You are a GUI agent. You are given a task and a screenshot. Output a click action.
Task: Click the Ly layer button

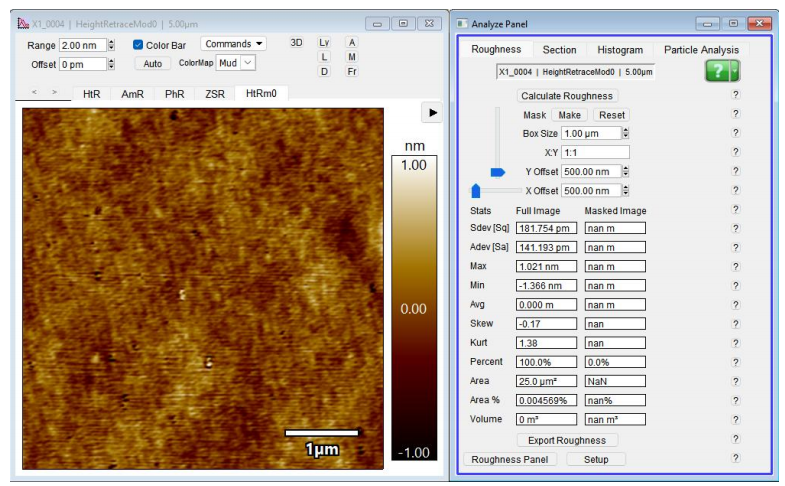pyautogui.click(x=324, y=43)
